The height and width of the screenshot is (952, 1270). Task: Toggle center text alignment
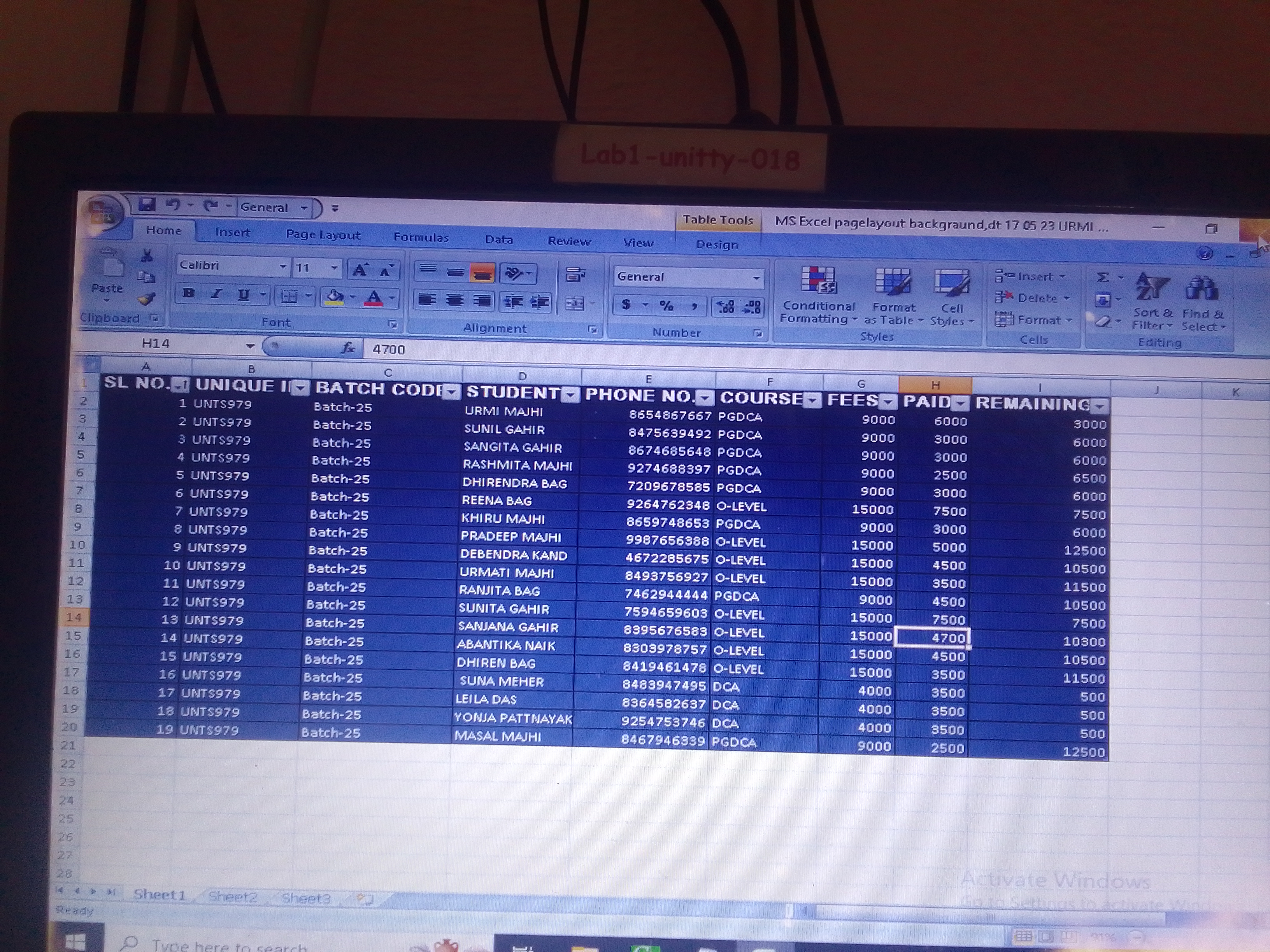(x=455, y=301)
